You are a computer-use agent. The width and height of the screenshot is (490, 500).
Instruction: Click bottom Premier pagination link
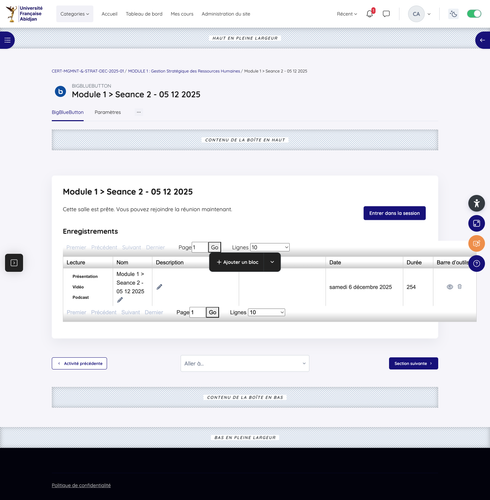tap(76, 312)
